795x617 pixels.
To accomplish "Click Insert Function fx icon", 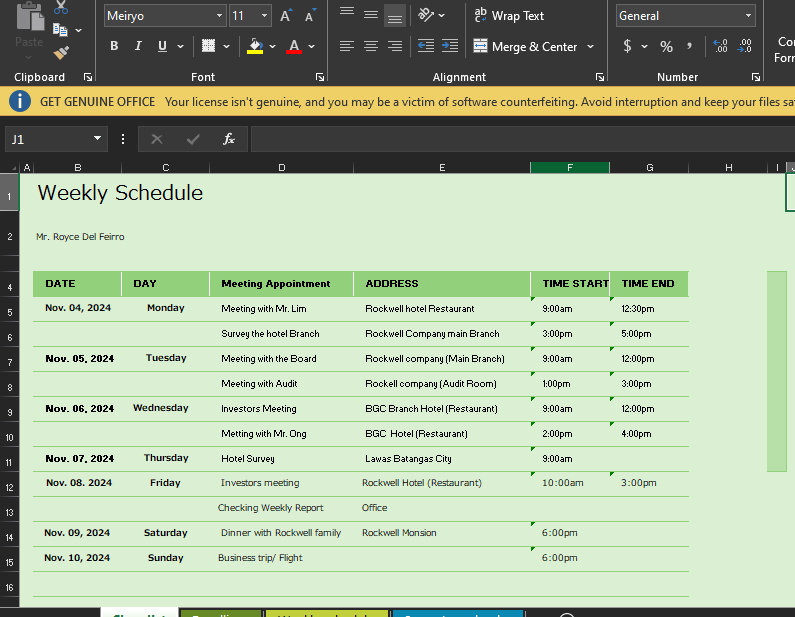I will point(229,139).
